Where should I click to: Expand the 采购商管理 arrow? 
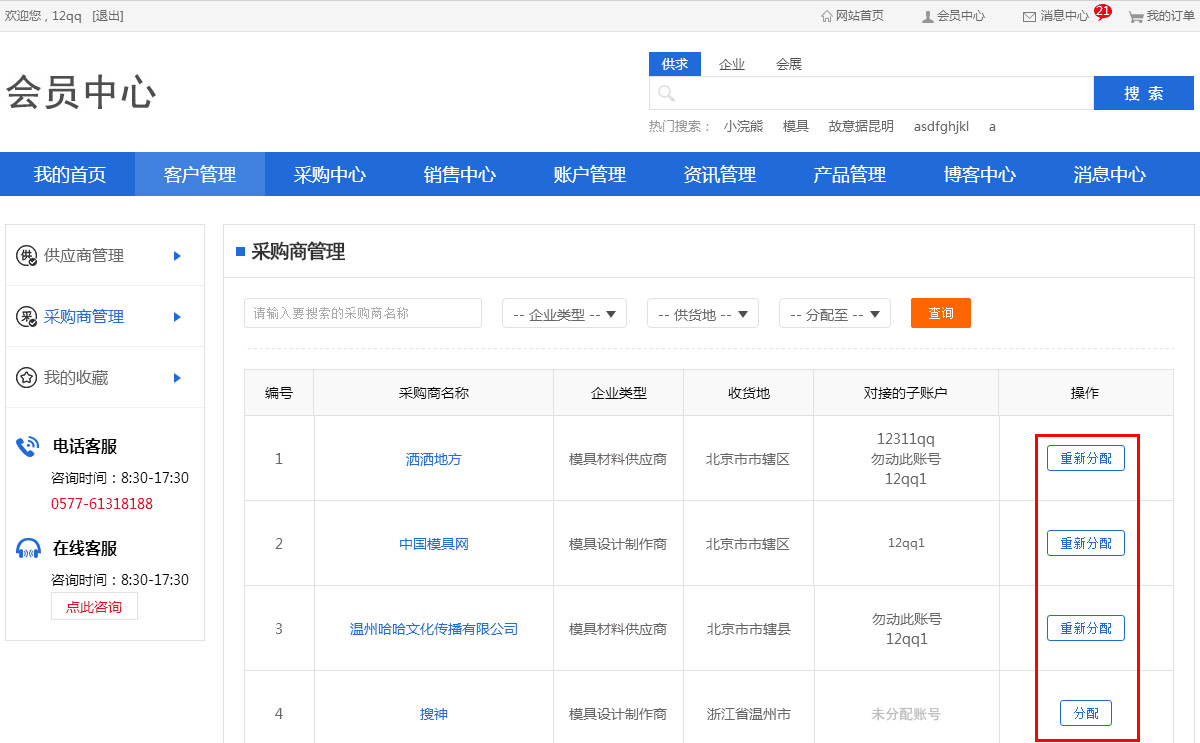pos(177,317)
